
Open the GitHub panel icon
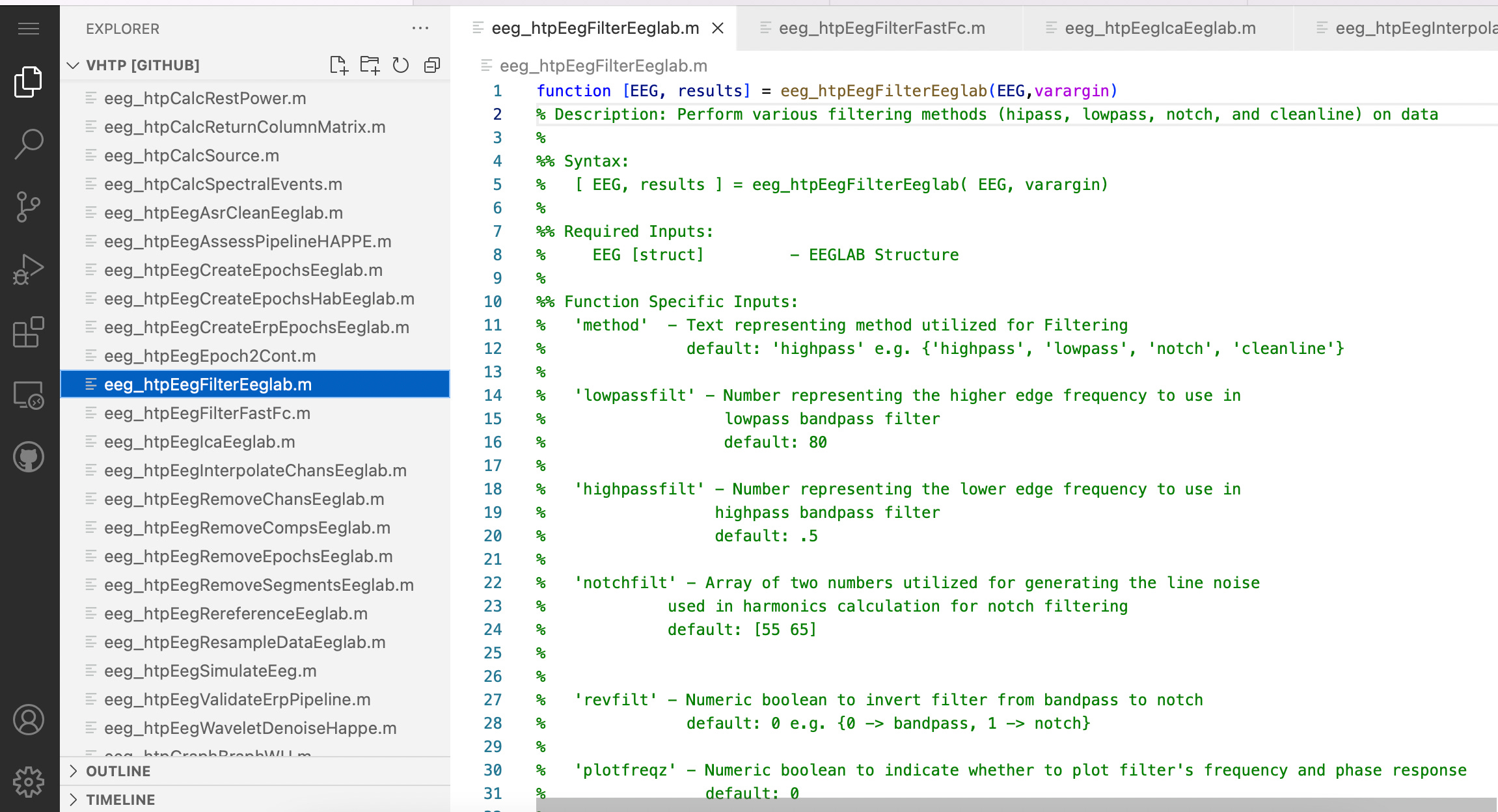click(29, 457)
